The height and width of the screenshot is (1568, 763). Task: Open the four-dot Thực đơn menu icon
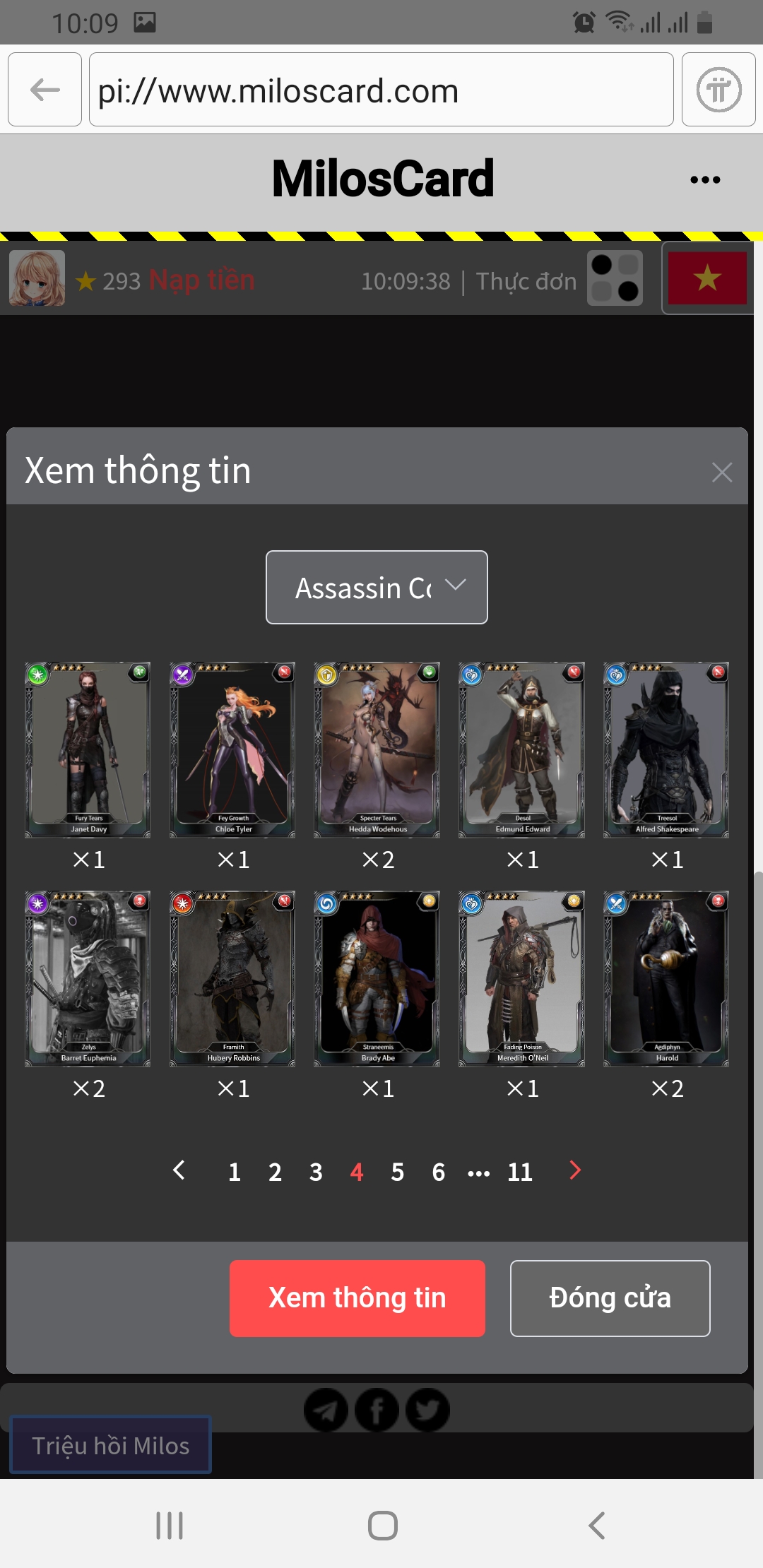[x=615, y=278]
